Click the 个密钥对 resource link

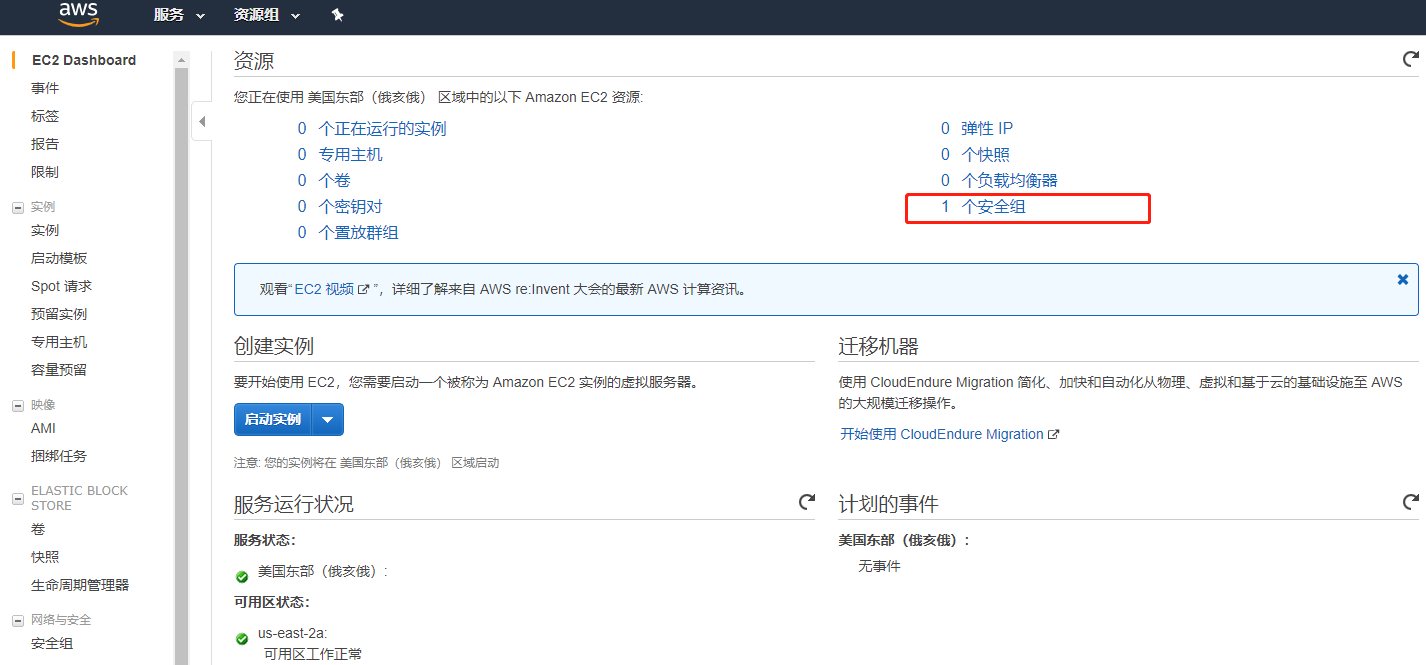(x=350, y=207)
